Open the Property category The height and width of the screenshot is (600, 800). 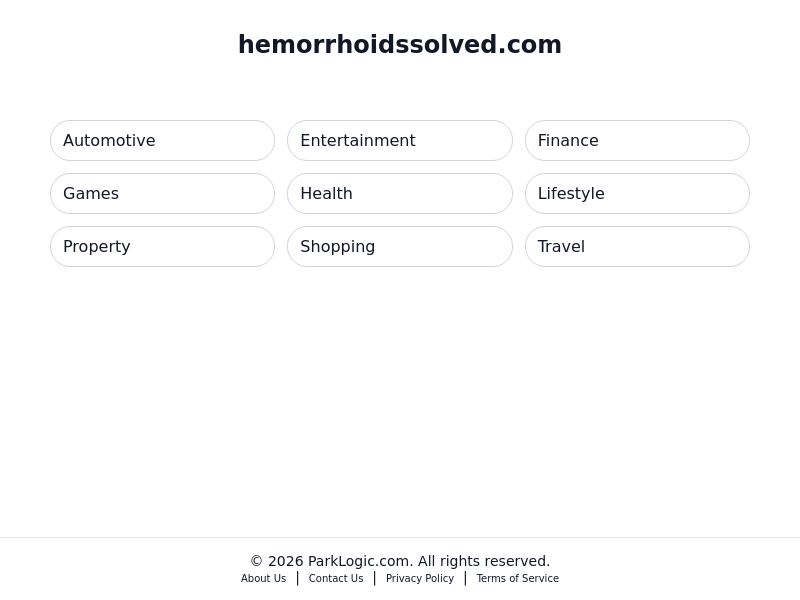click(162, 246)
